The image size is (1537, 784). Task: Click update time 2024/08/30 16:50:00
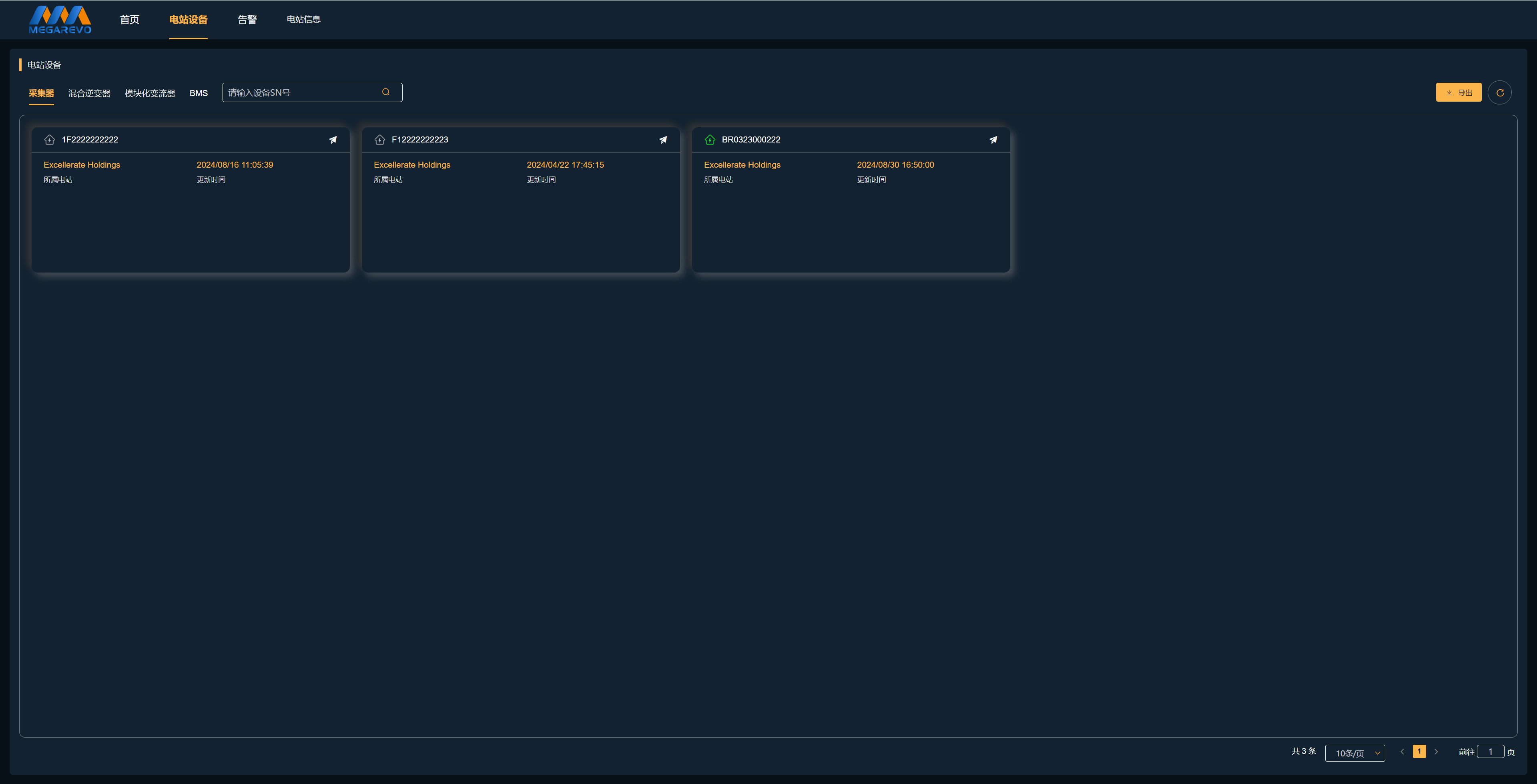[896, 164]
